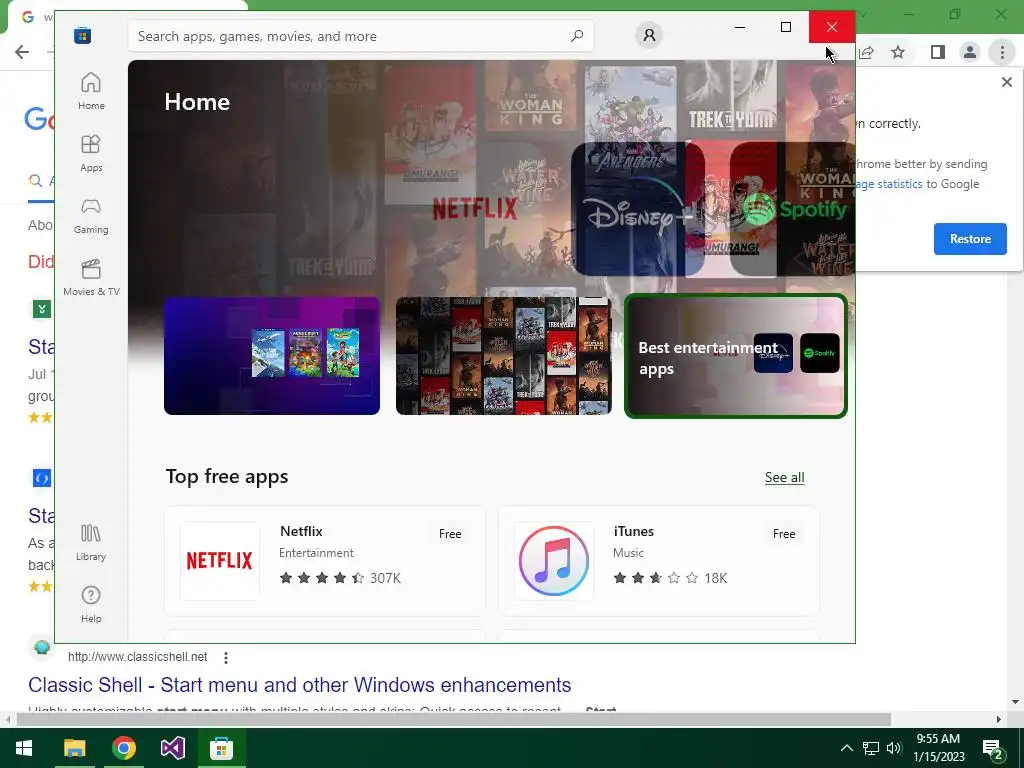Click the search magnifier icon in Store
The image size is (1024, 768).
coord(577,36)
